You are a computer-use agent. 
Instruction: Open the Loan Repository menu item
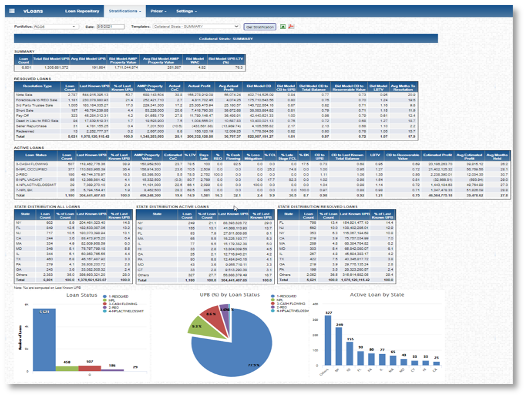pyautogui.click(x=82, y=11)
